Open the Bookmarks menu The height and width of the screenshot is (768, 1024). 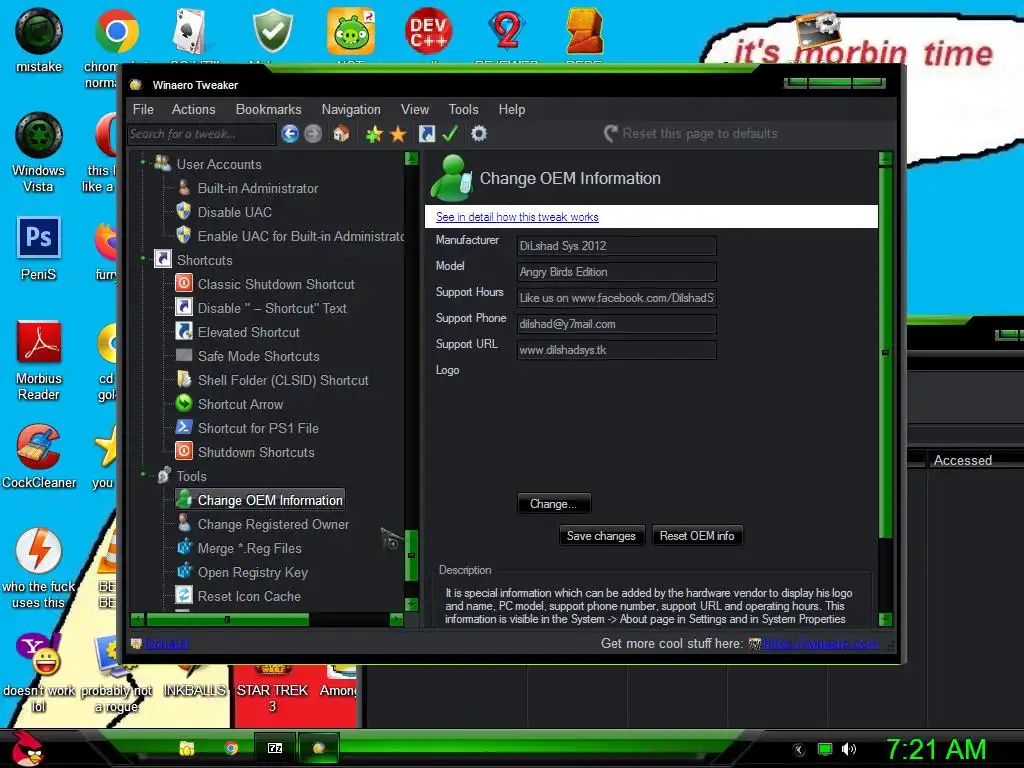(268, 110)
